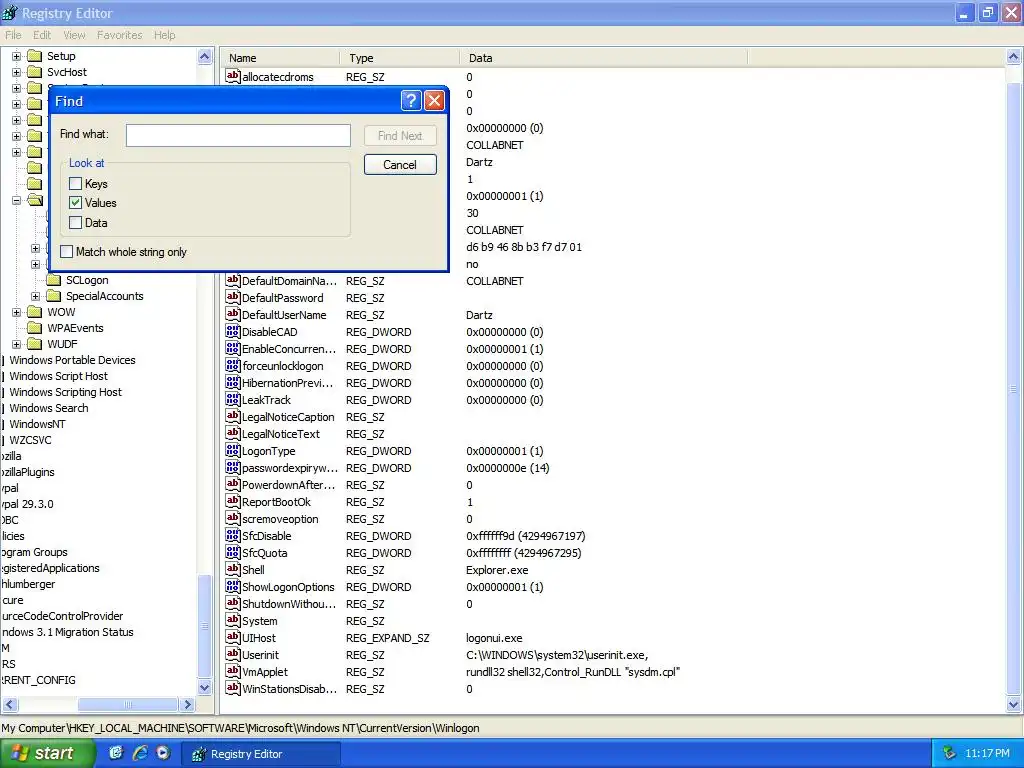
Task: Select the Windows Script Host tree item
Action: 59,376
